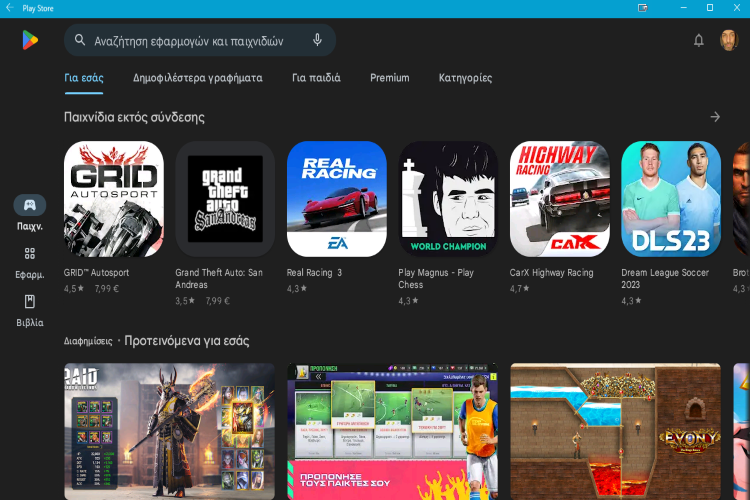Open Games section in sidebar
The width and height of the screenshot is (750, 500).
coord(30,213)
